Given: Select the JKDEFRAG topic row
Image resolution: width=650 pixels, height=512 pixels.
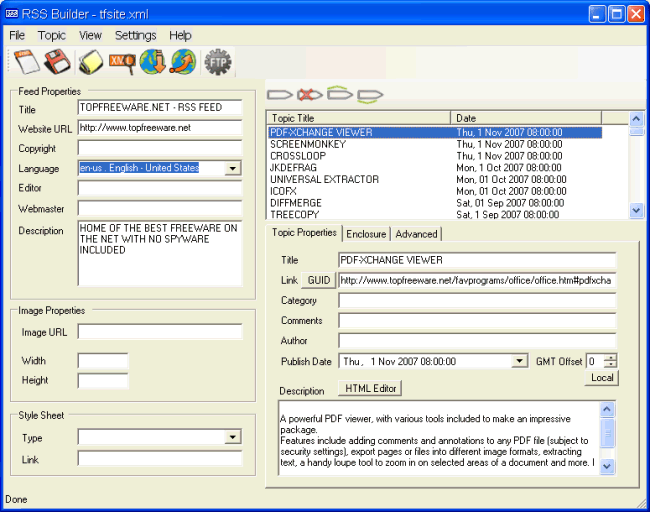Looking at the screenshot, I should (x=434, y=167).
